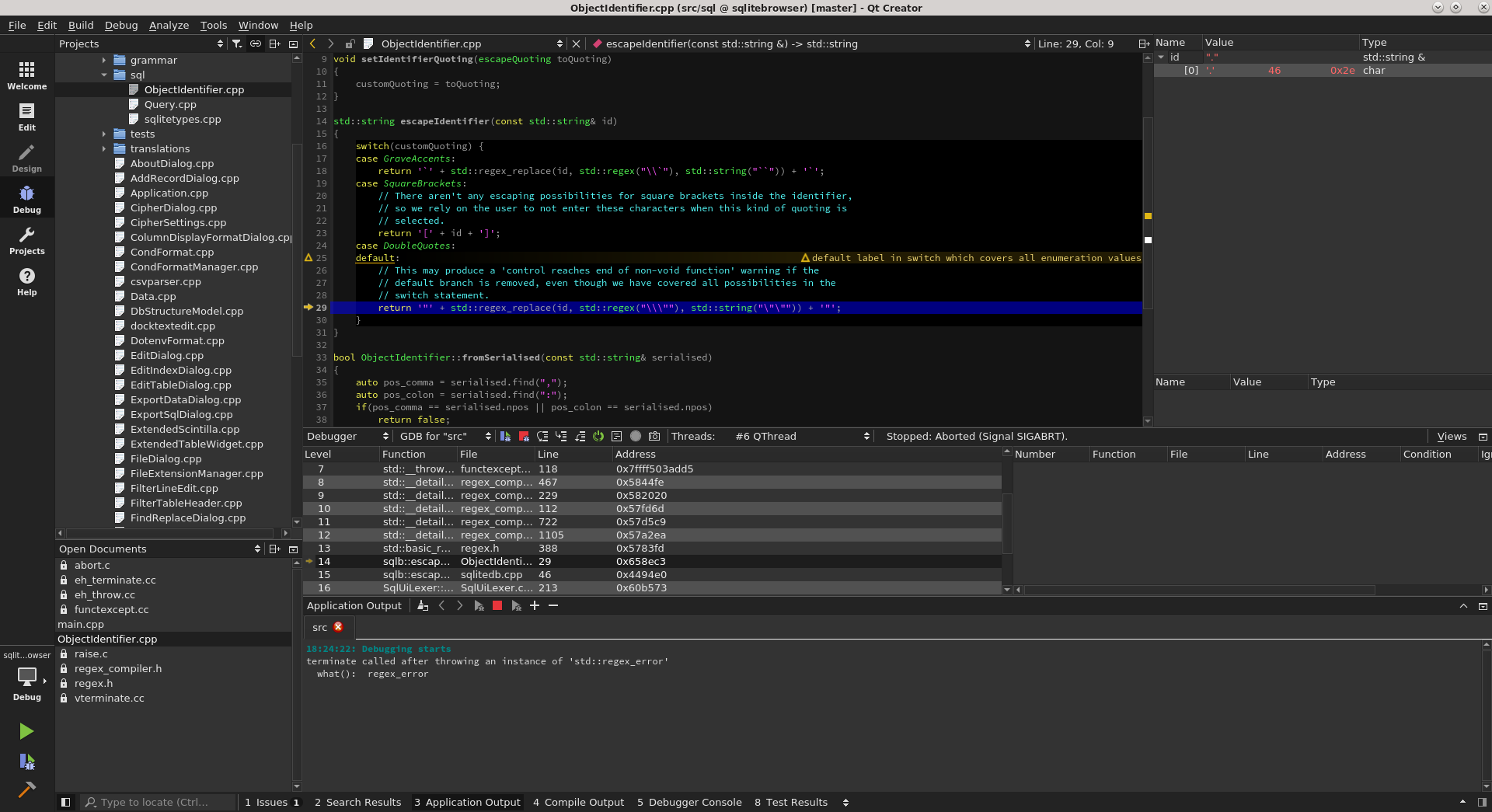This screenshot has height=812, width=1492.
Task: Clear the Application Output with broom icon
Action: click(x=422, y=606)
